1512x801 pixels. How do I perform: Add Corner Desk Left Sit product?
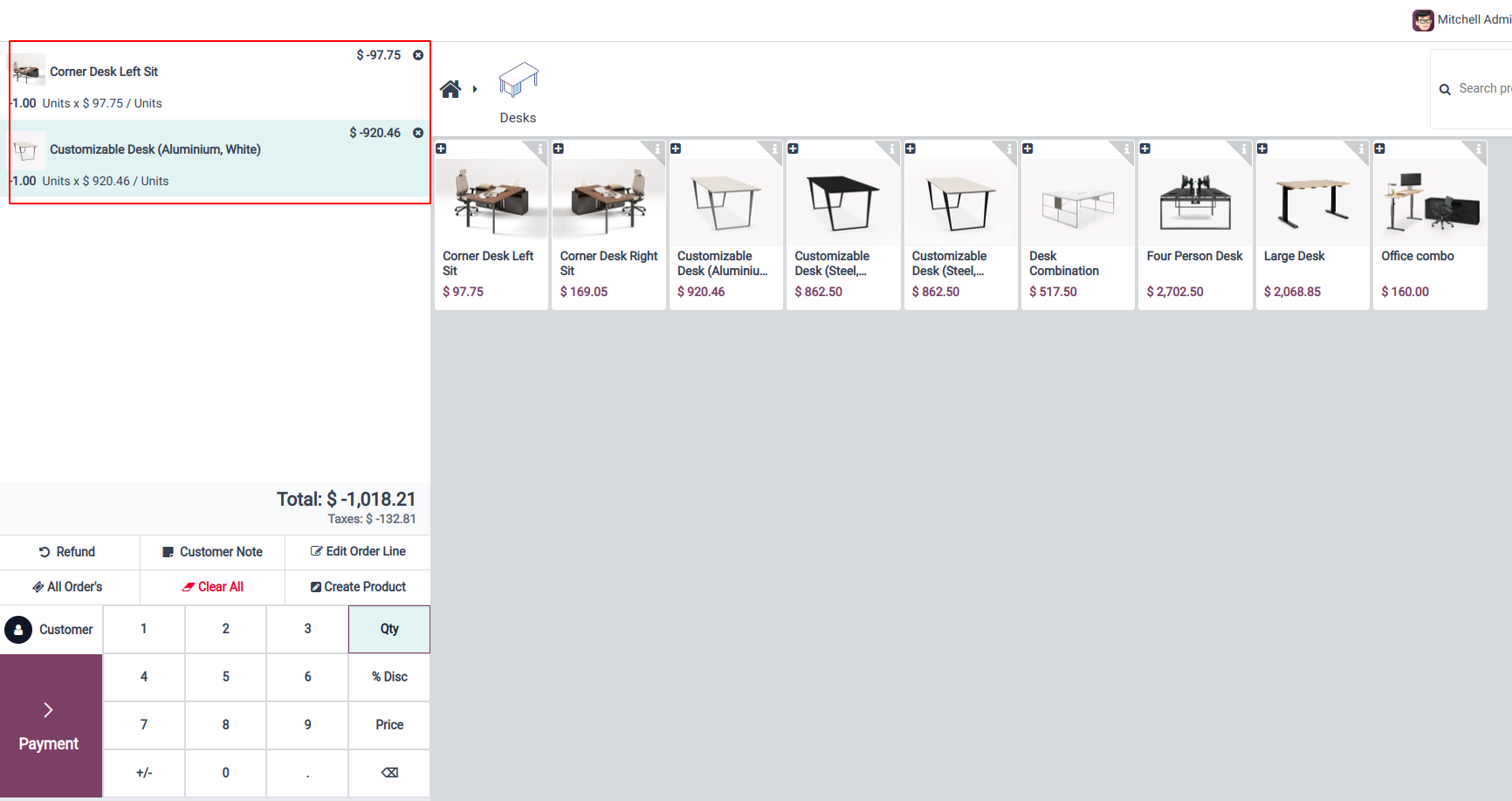click(491, 225)
